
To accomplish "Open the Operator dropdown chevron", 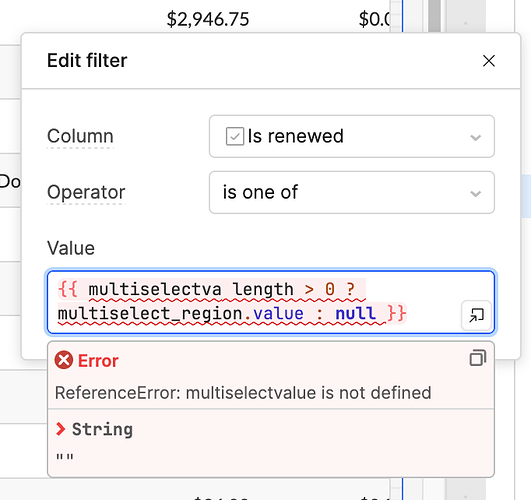I will (475, 193).
